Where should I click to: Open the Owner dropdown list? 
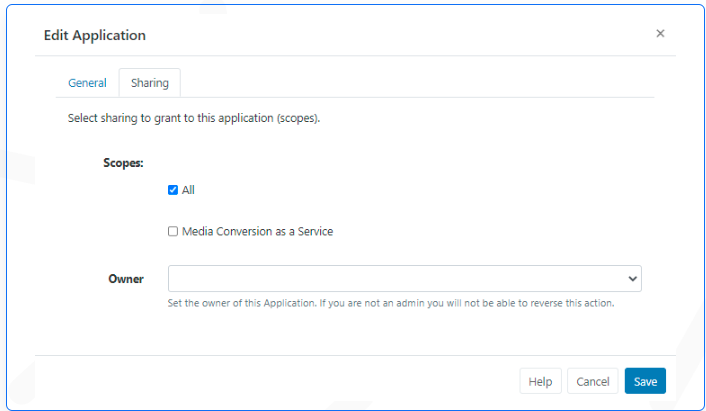405,279
